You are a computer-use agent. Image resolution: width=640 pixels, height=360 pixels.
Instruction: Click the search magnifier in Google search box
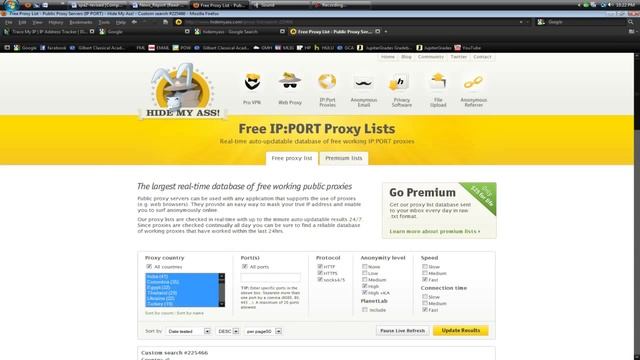point(631,22)
